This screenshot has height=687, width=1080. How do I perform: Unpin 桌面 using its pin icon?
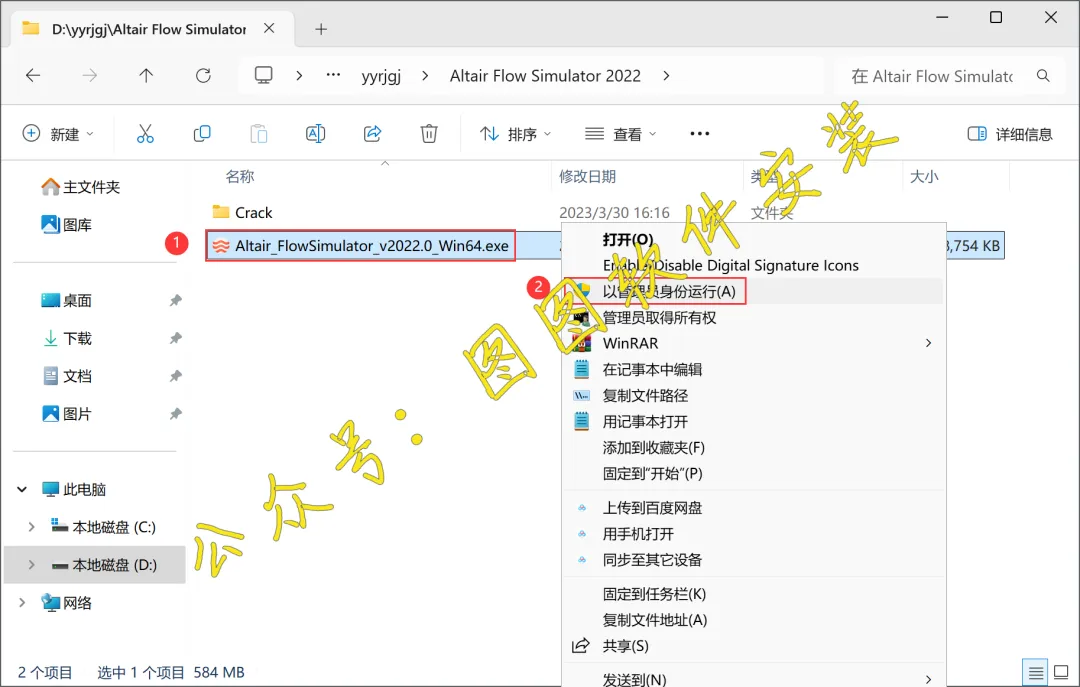click(x=176, y=300)
